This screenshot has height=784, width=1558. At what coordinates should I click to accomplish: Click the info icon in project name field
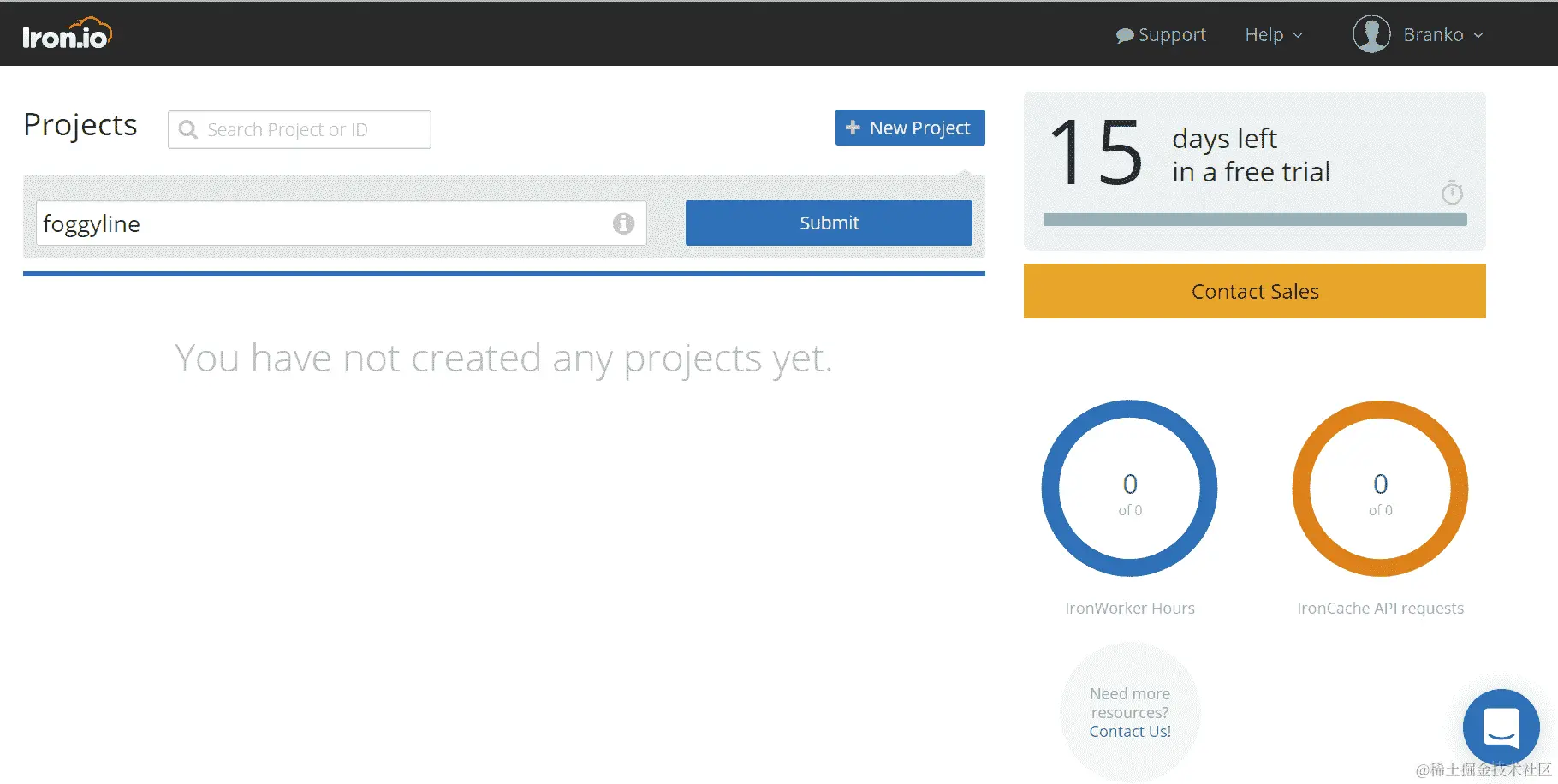623,223
